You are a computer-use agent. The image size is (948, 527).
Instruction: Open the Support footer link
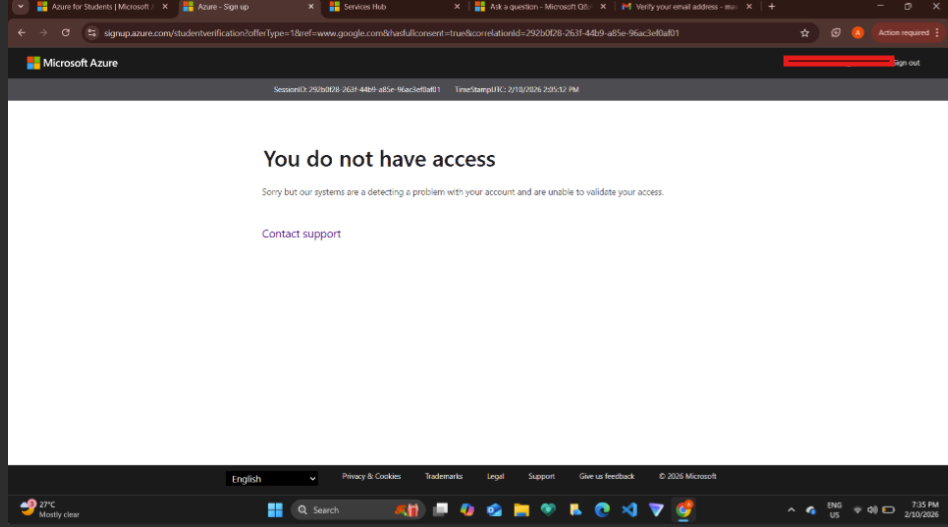[x=541, y=476]
